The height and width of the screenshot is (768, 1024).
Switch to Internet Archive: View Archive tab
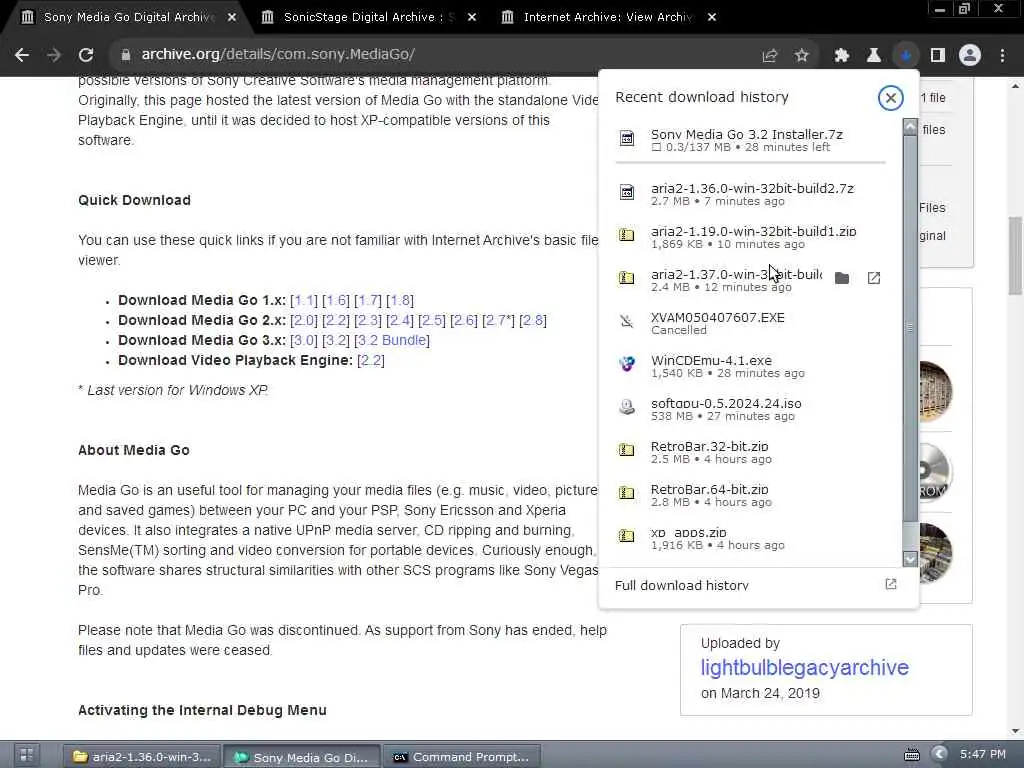606,18
